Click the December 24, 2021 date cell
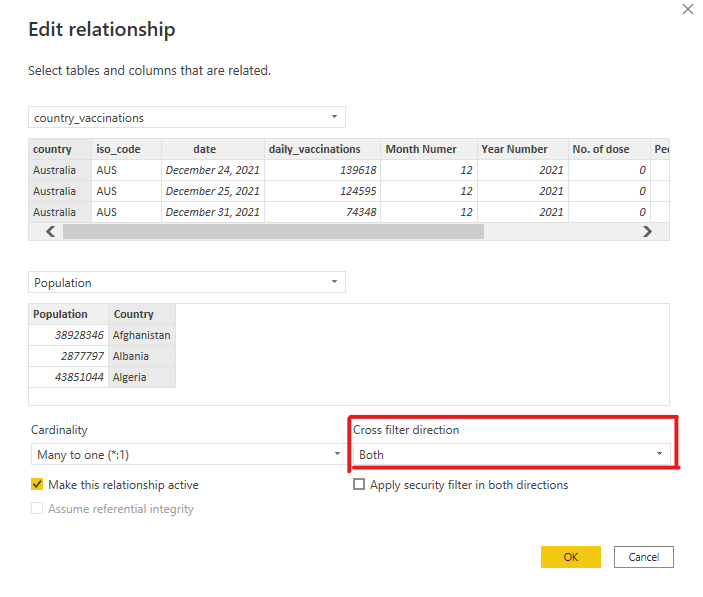The image size is (703, 597). [x=213, y=170]
